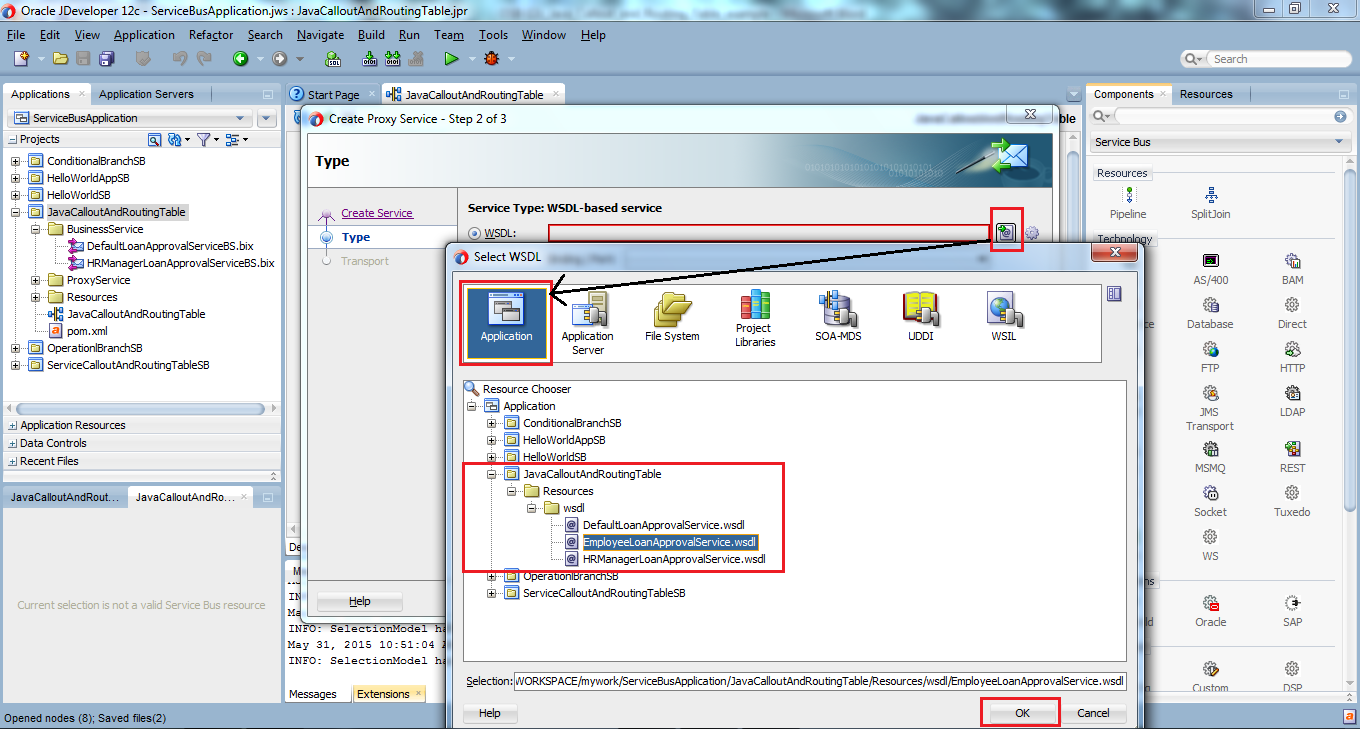This screenshot has width=1360, height=729.
Task: Click the WSDL text field in wizard
Action: [769, 233]
